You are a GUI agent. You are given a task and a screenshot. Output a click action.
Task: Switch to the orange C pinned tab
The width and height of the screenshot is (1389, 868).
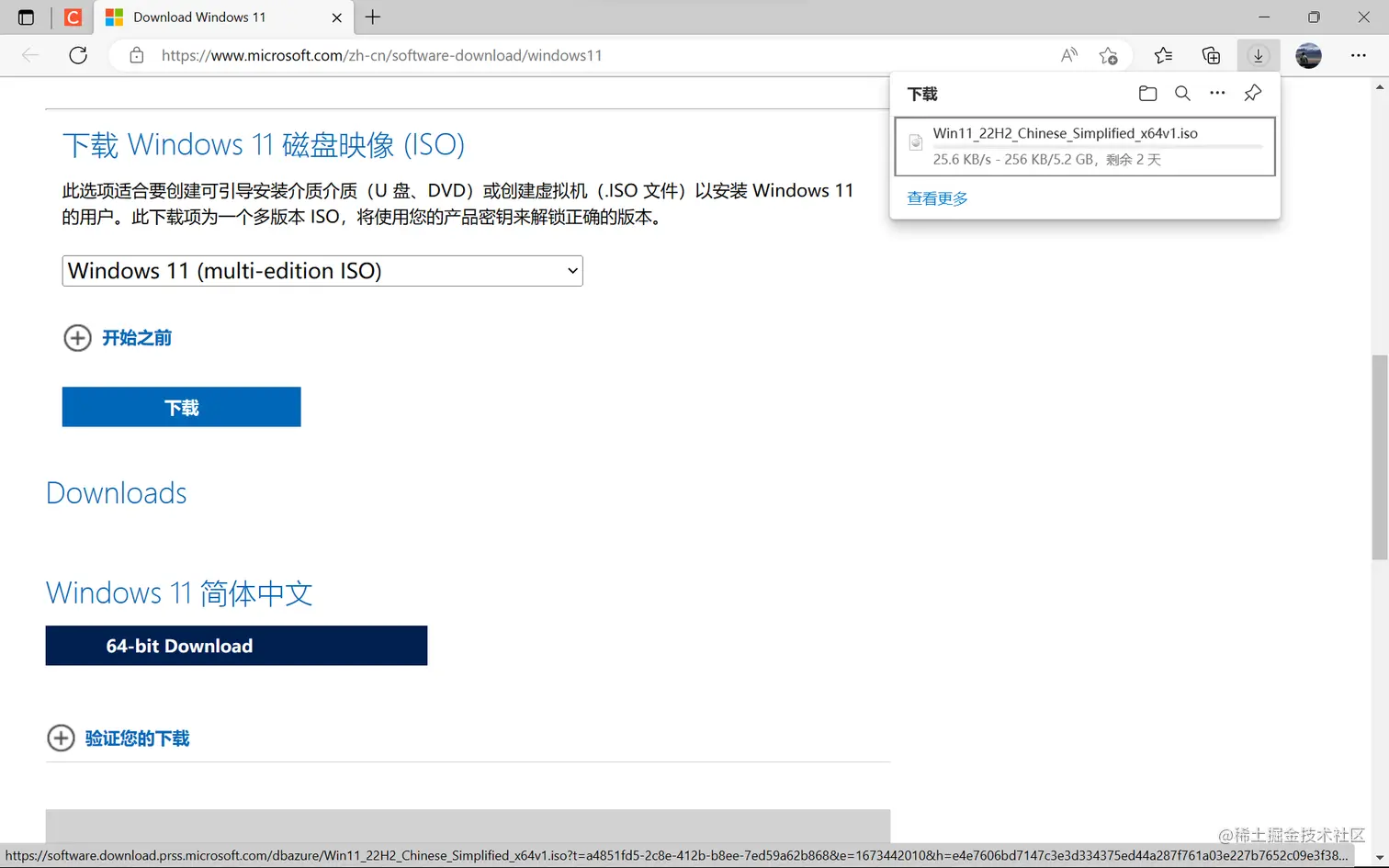coord(73,17)
